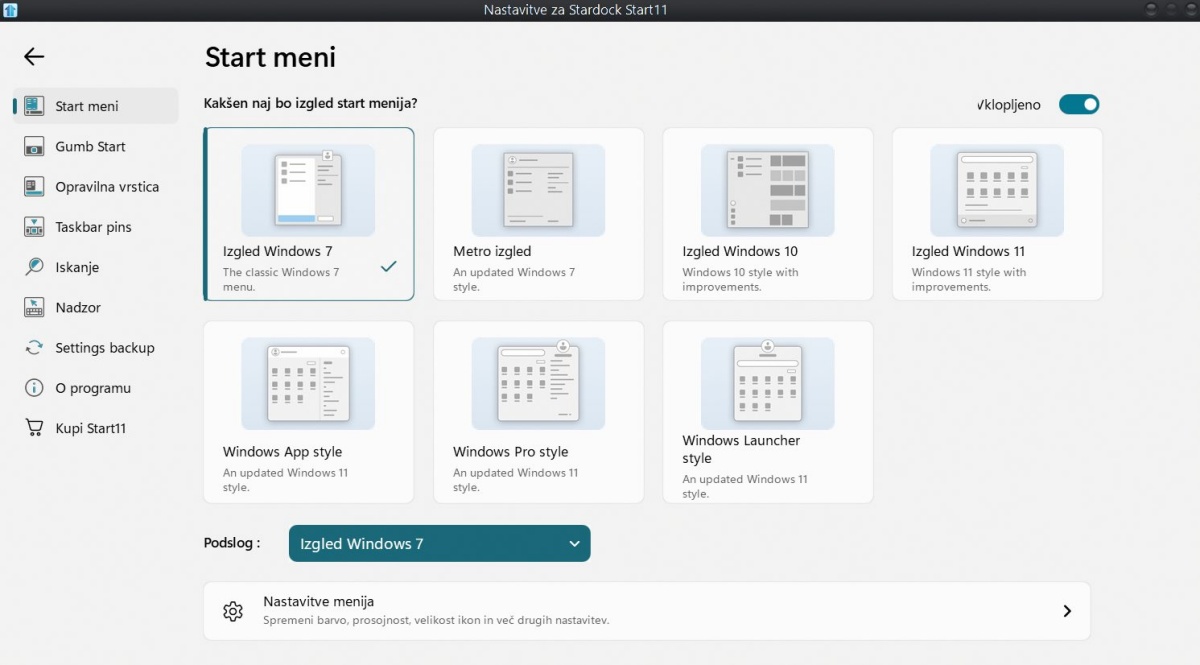The image size is (1200, 665).
Task: Open the Gumb Start settings page
Action: pos(96,146)
